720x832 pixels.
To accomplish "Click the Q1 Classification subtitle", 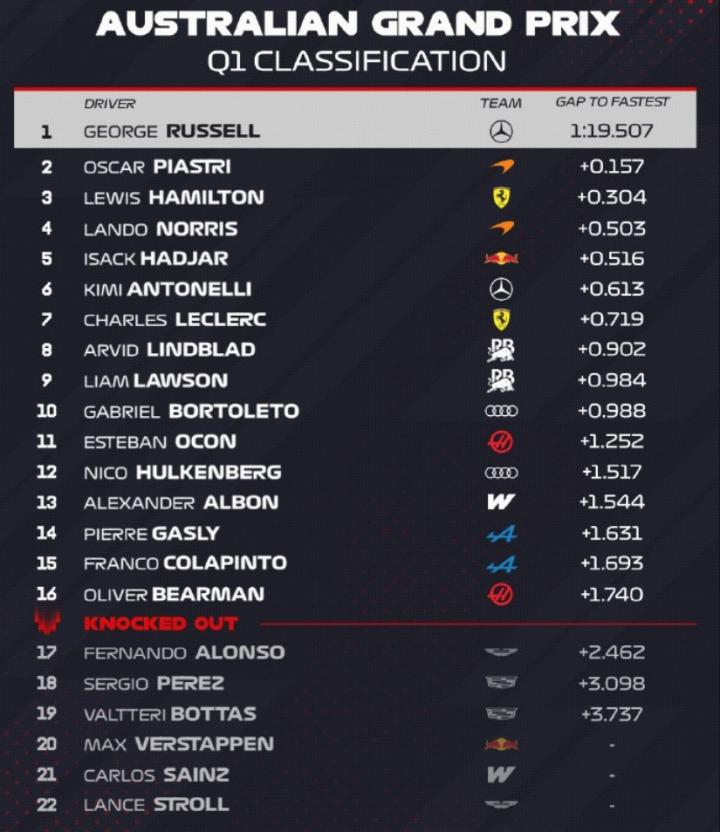I will 357,60.
